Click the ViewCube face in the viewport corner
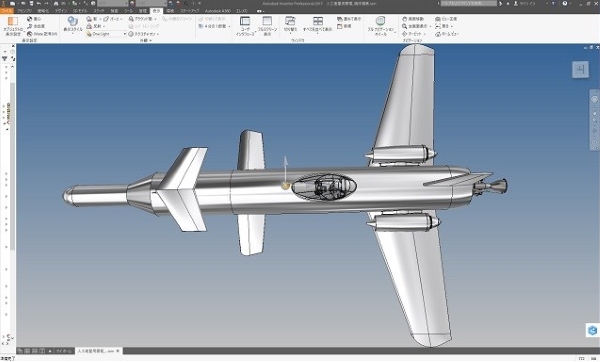600x362 pixels. (x=580, y=70)
